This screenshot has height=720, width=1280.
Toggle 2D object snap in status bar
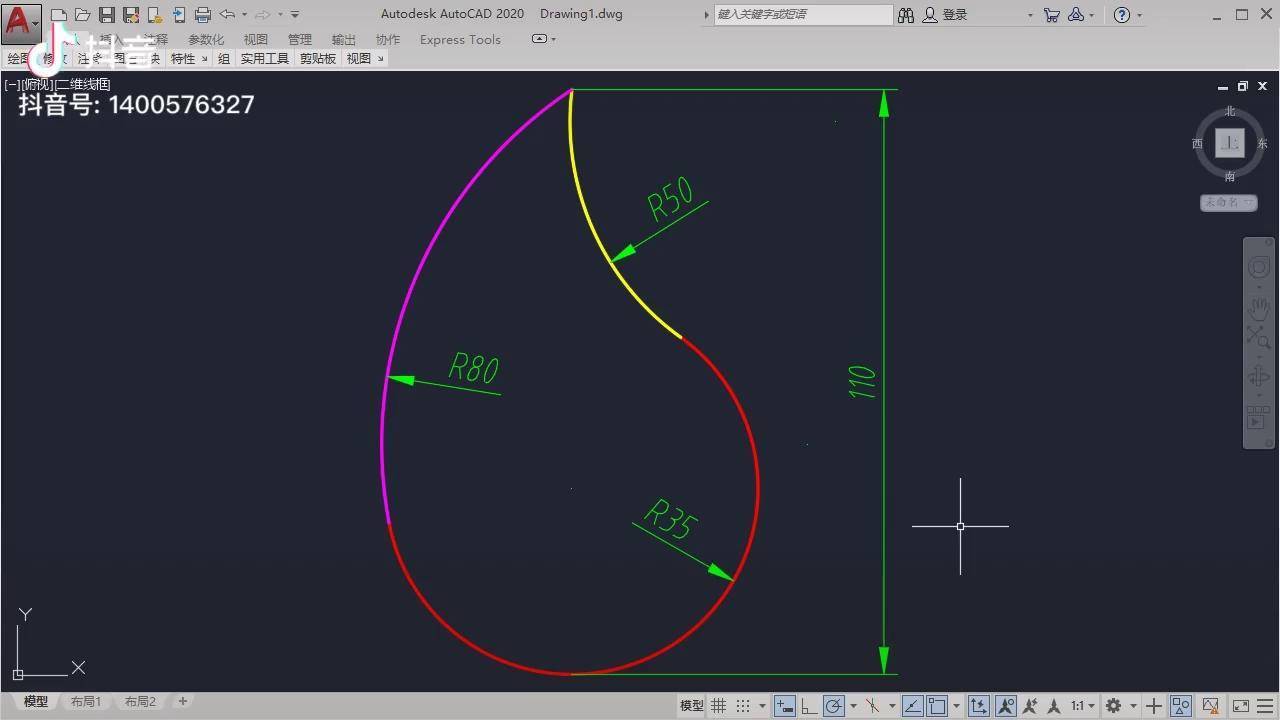[937, 706]
